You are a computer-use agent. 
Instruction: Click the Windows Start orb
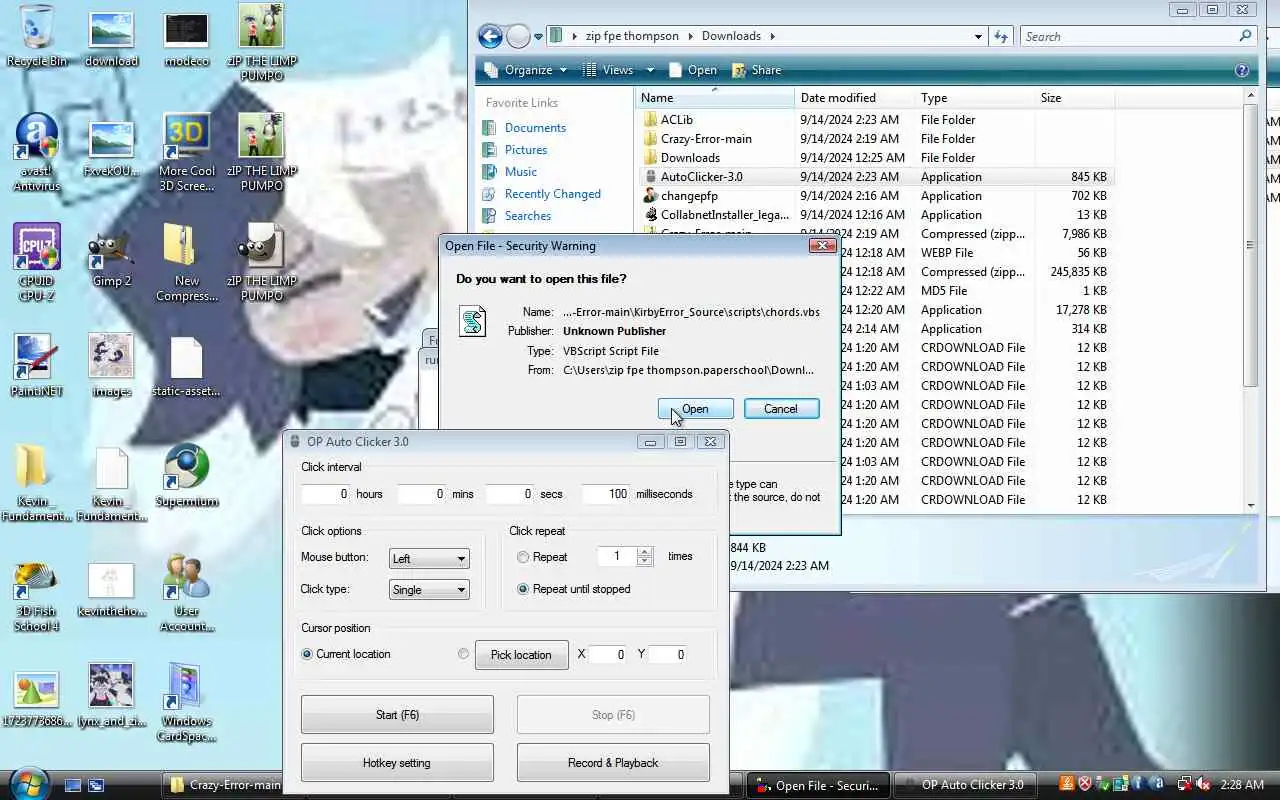tap(27, 782)
